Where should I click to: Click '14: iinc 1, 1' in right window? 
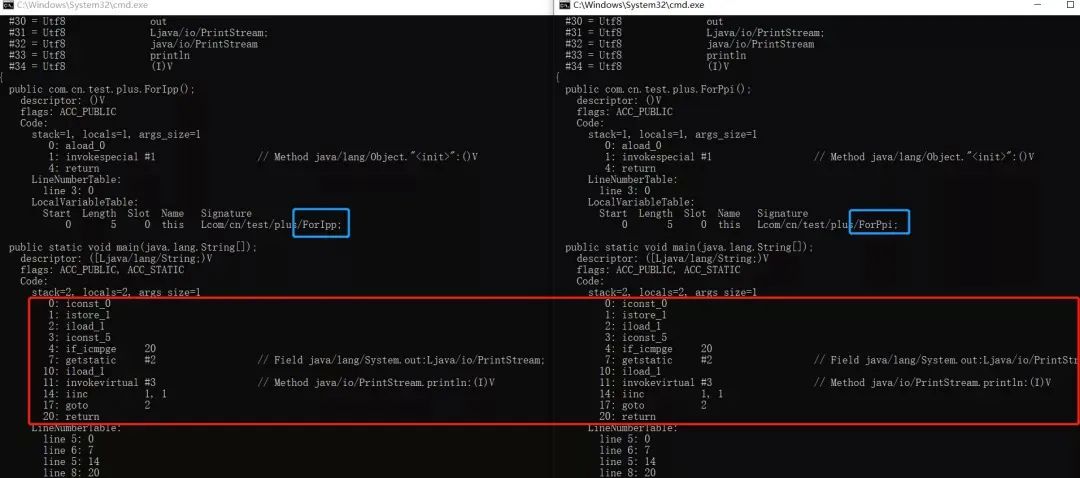point(661,394)
